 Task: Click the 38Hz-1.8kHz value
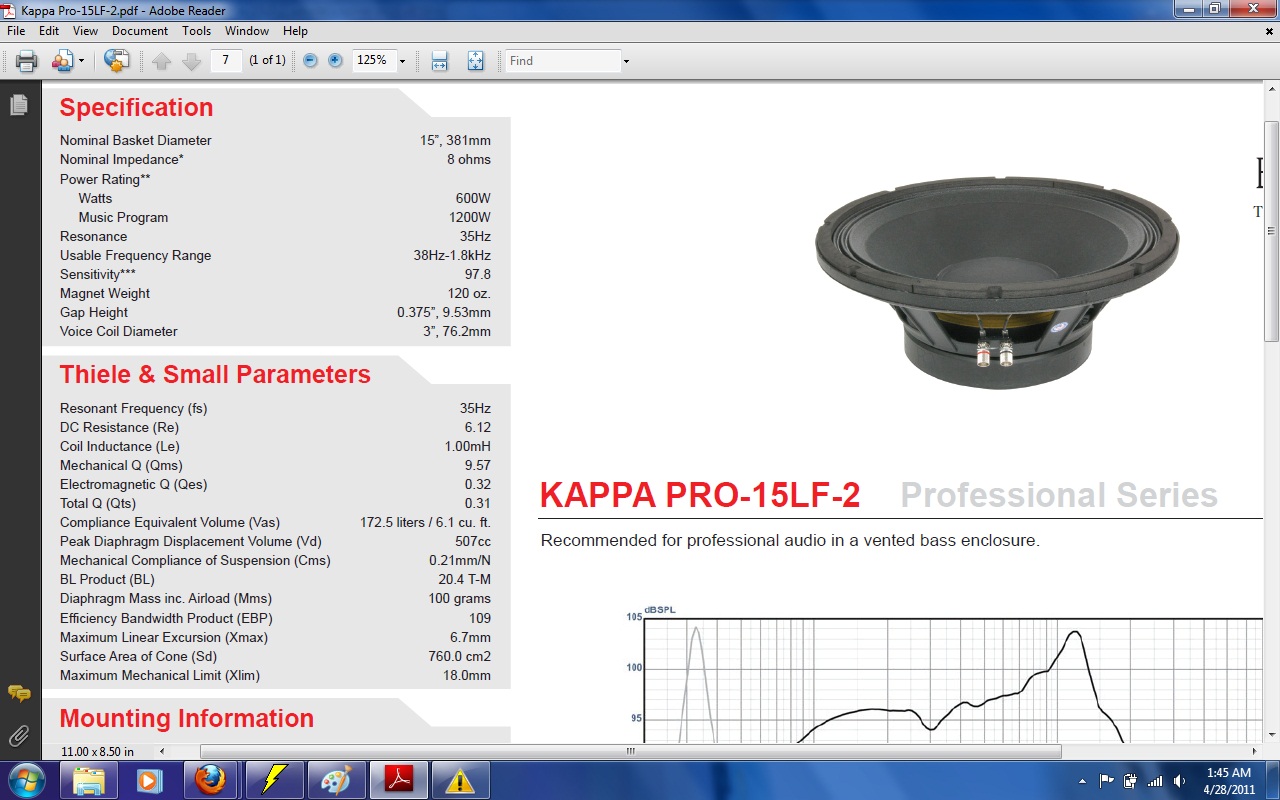[x=452, y=255]
